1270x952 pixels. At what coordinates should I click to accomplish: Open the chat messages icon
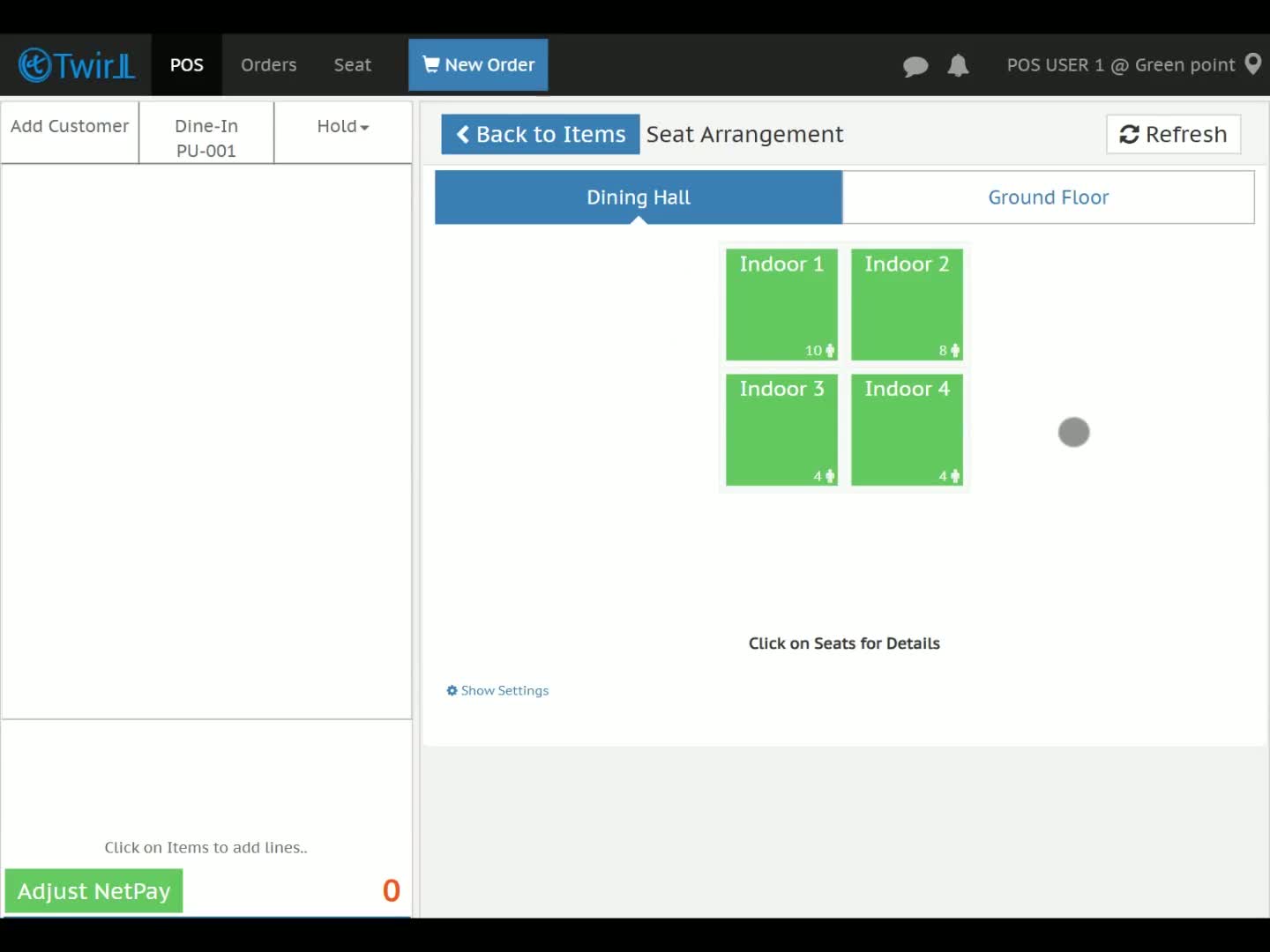[x=915, y=66]
